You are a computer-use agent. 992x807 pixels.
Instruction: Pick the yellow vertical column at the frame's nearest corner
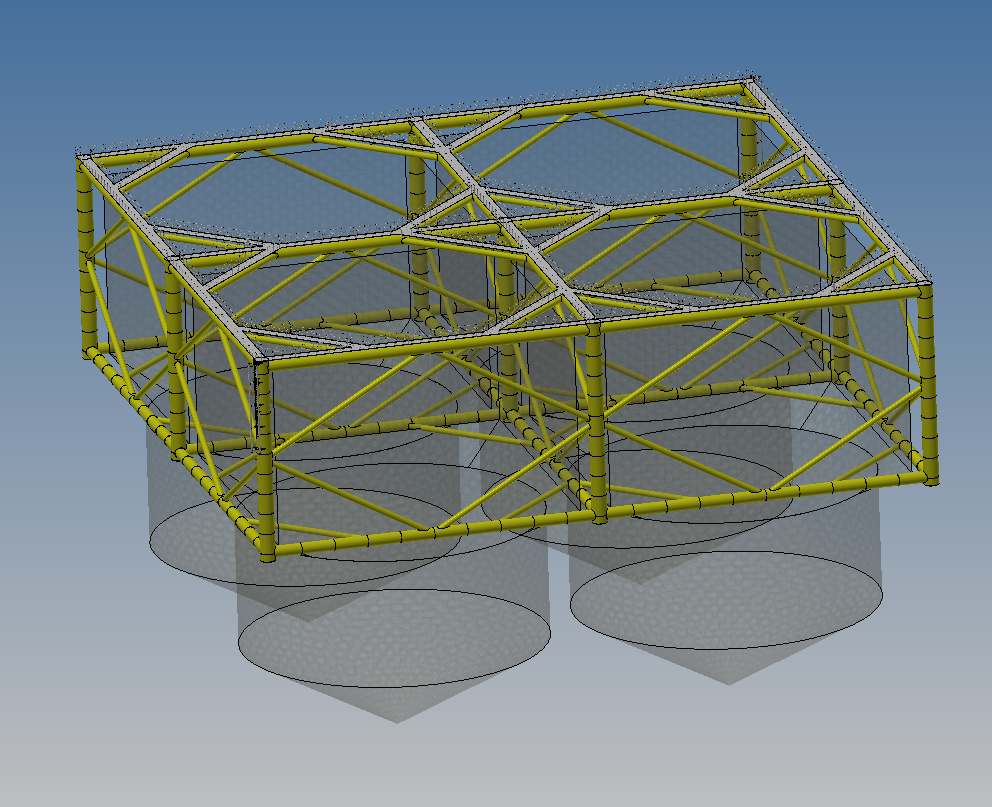coord(266,462)
